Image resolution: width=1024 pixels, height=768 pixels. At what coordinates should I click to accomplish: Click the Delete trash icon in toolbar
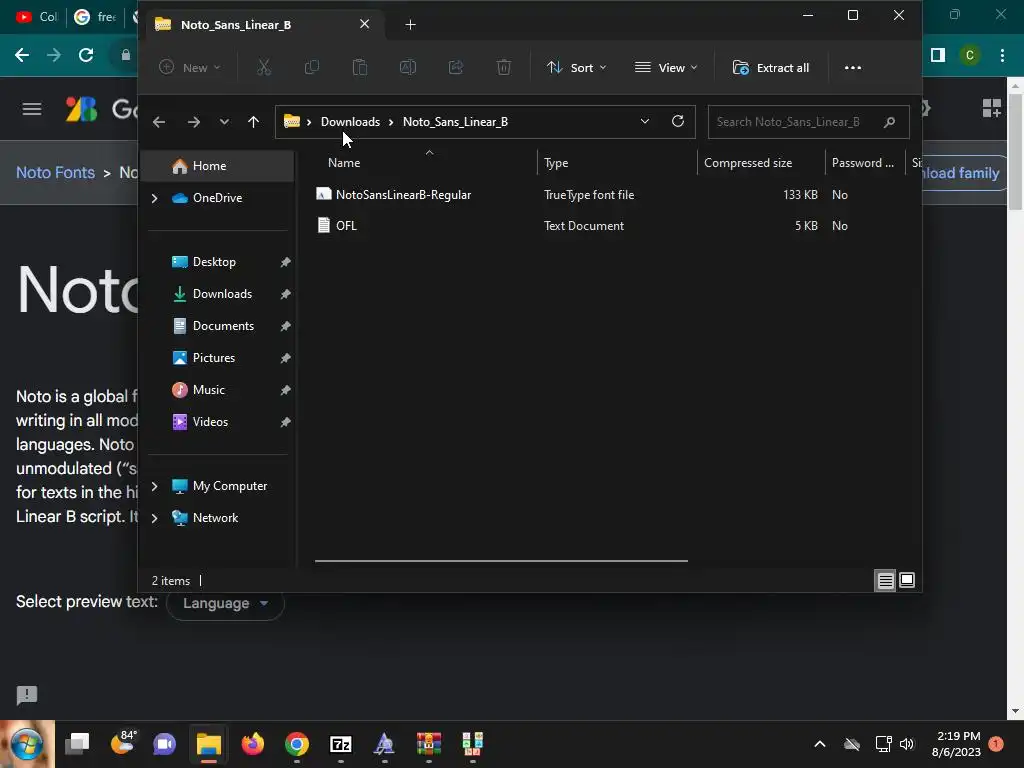(x=504, y=67)
